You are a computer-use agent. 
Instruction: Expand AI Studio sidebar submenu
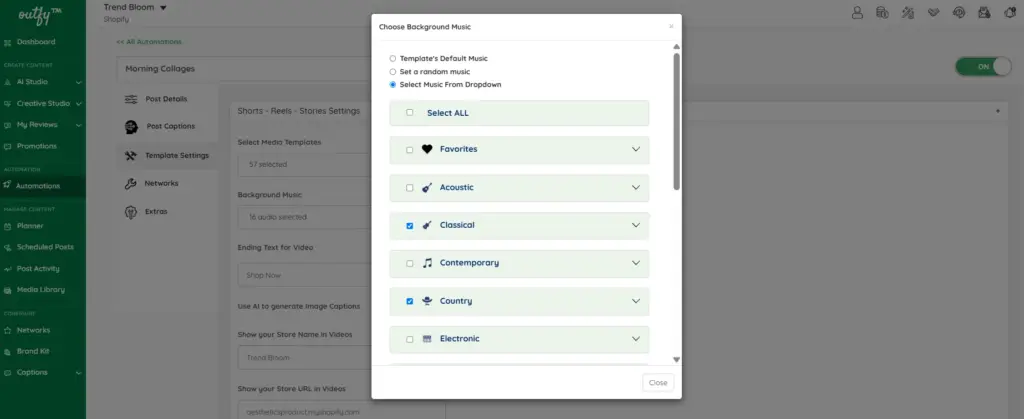(78, 82)
